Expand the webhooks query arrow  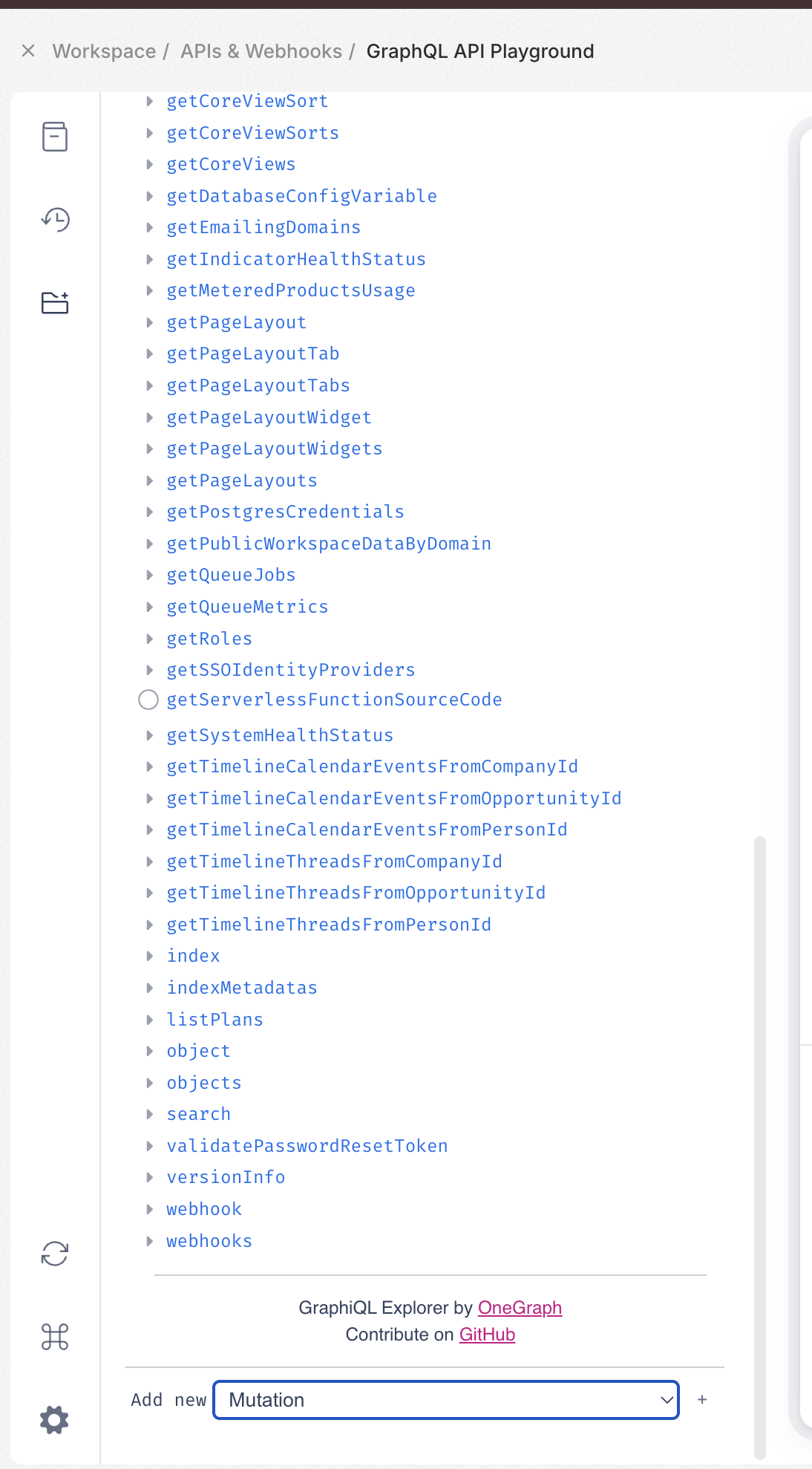(150, 1241)
